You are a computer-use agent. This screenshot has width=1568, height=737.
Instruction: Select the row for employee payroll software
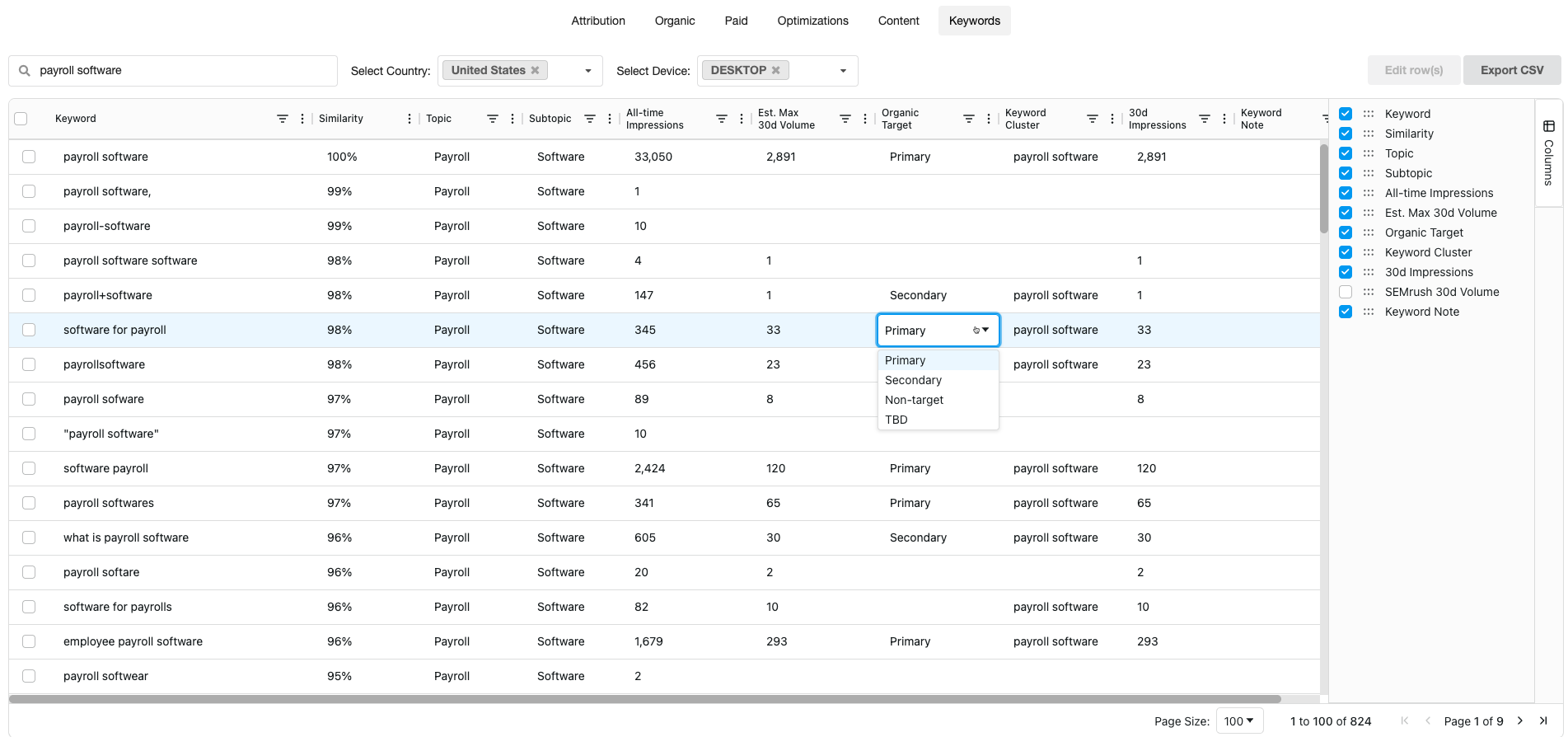[x=29, y=641]
